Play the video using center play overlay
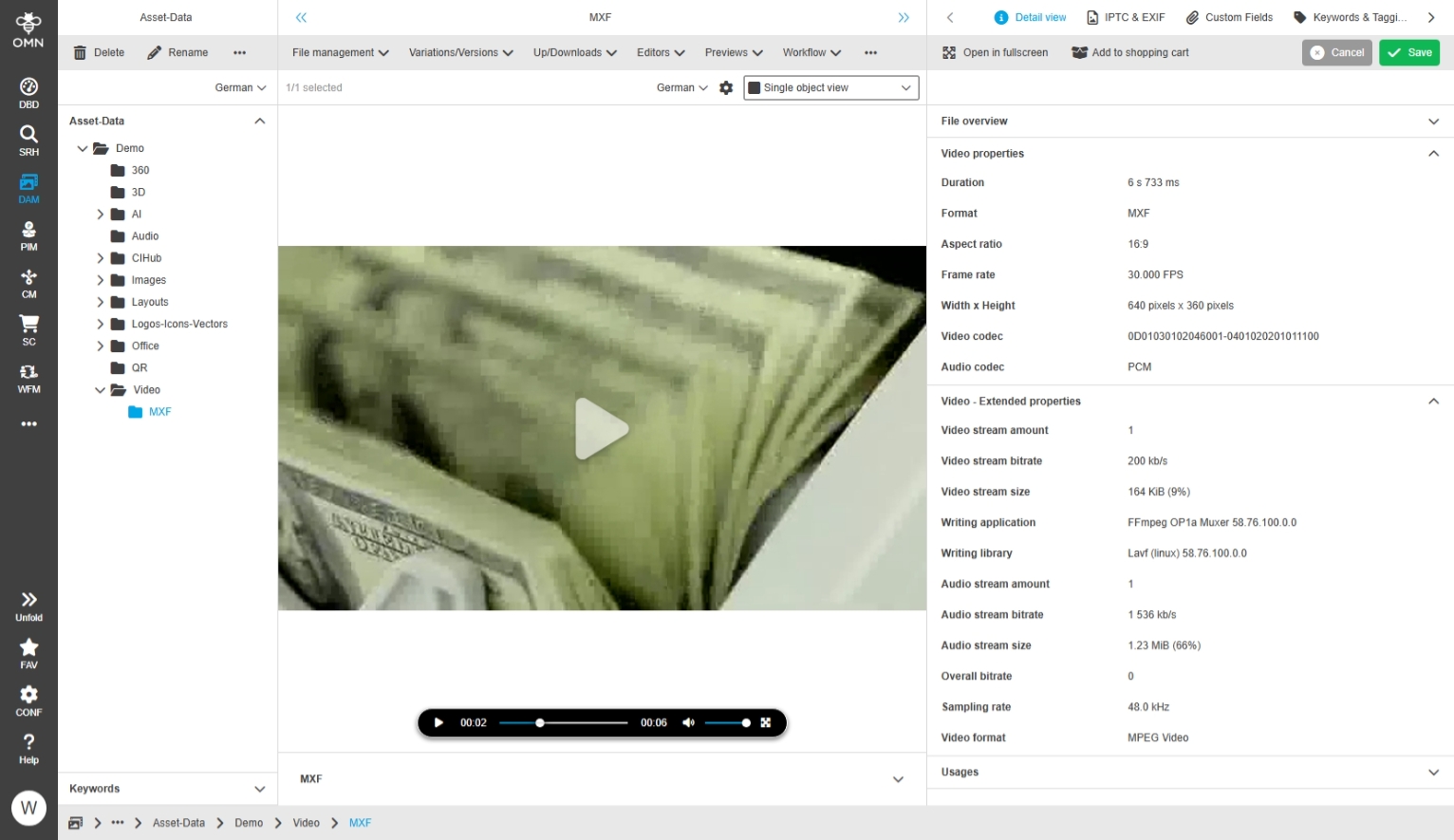Screen dimensions: 1454x840 point(602,429)
